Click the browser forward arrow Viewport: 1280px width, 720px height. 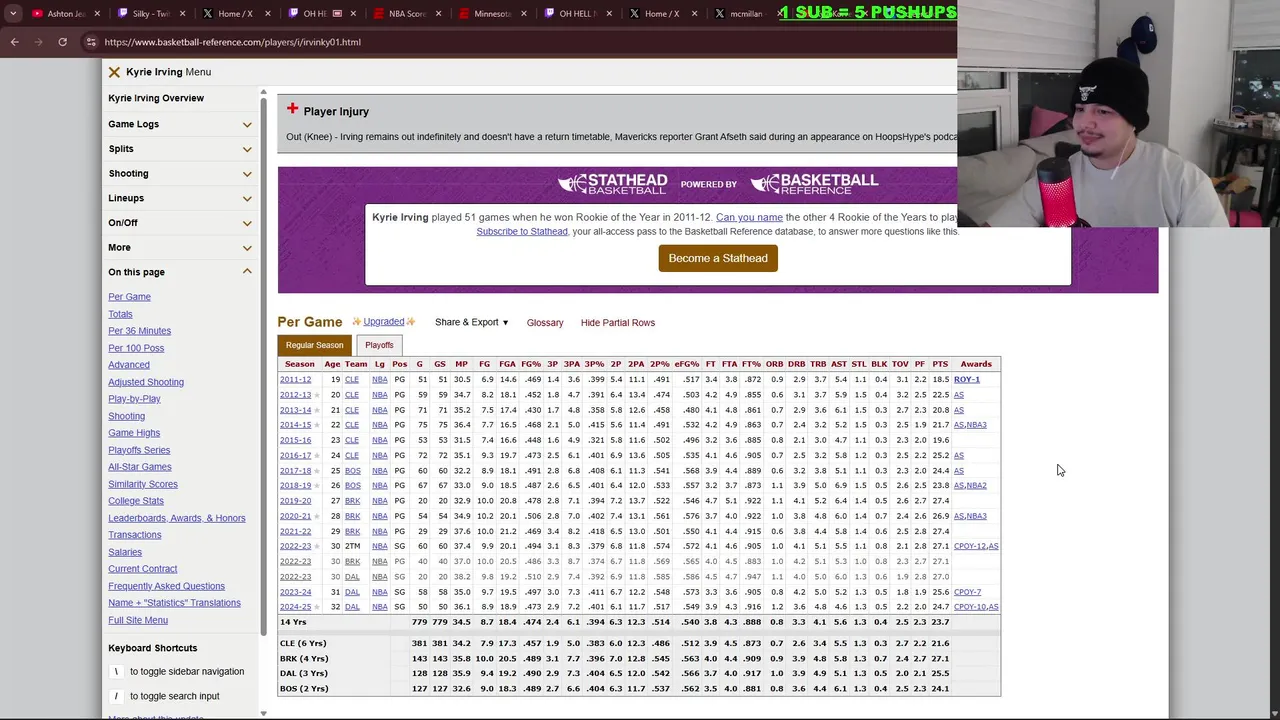point(39,42)
